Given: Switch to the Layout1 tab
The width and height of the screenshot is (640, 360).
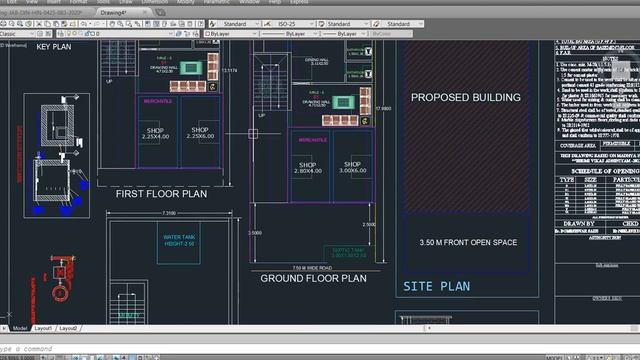Looking at the screenshot, I should click(x=43, y=328).
